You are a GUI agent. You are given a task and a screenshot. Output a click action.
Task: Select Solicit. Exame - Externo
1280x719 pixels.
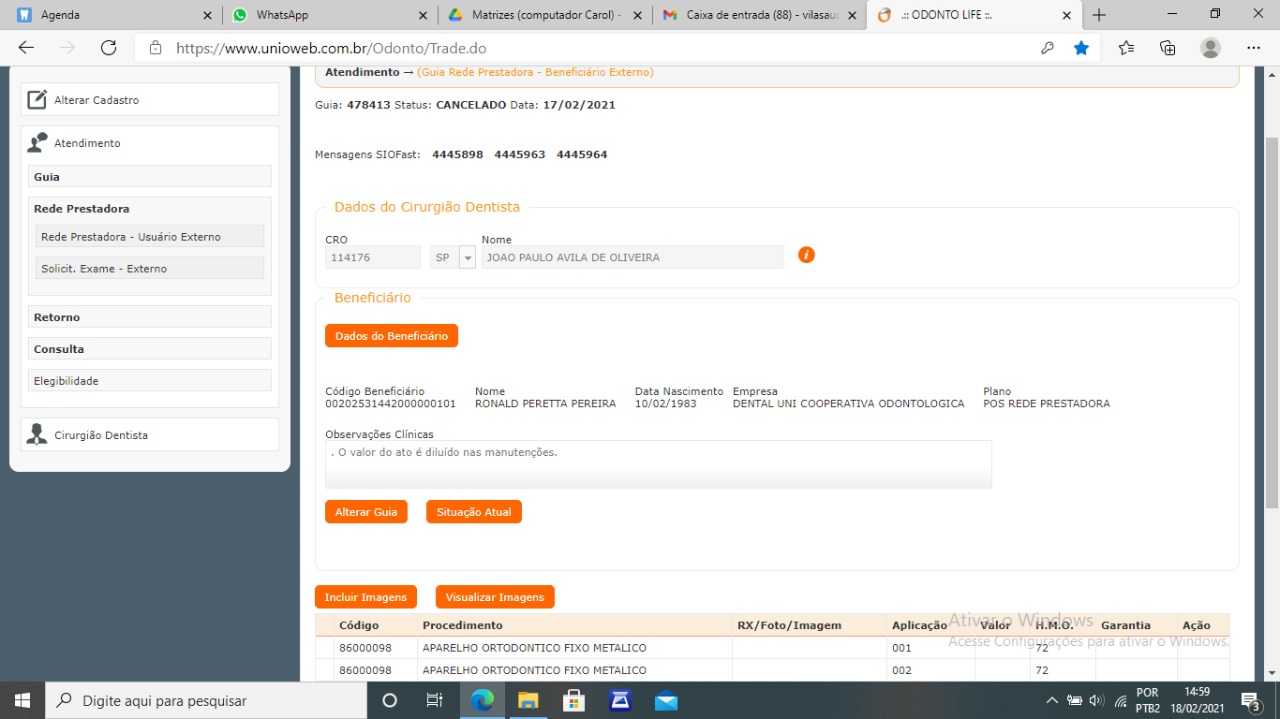pos(150,268)
